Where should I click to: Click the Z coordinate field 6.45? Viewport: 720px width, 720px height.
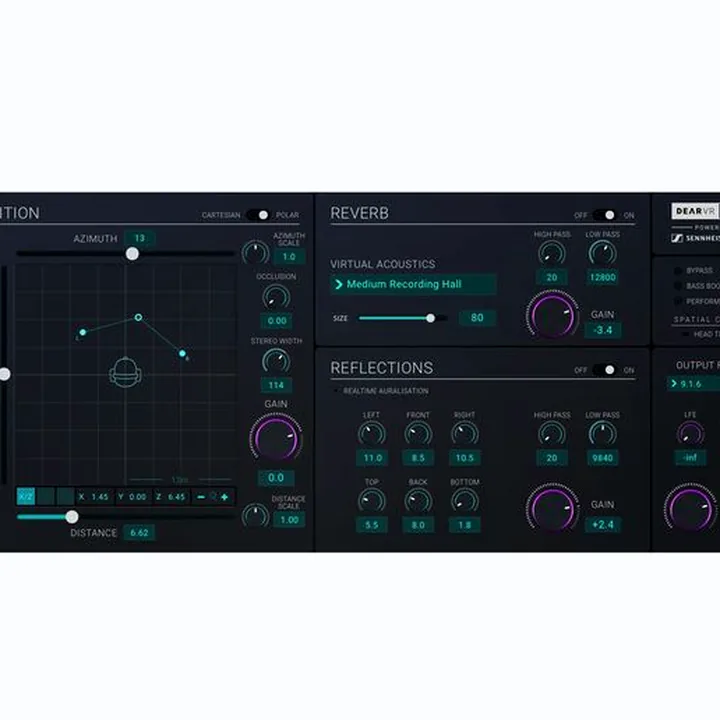coord(171,497)
